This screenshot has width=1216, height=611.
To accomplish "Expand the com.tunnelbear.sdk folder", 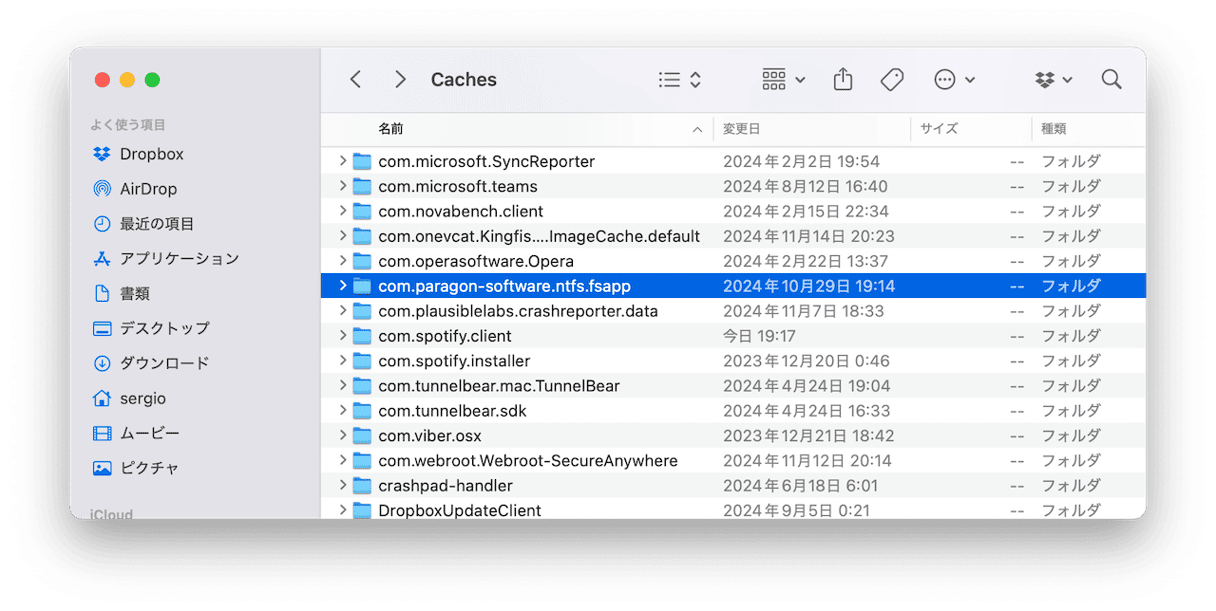I will tap(342, 411).
